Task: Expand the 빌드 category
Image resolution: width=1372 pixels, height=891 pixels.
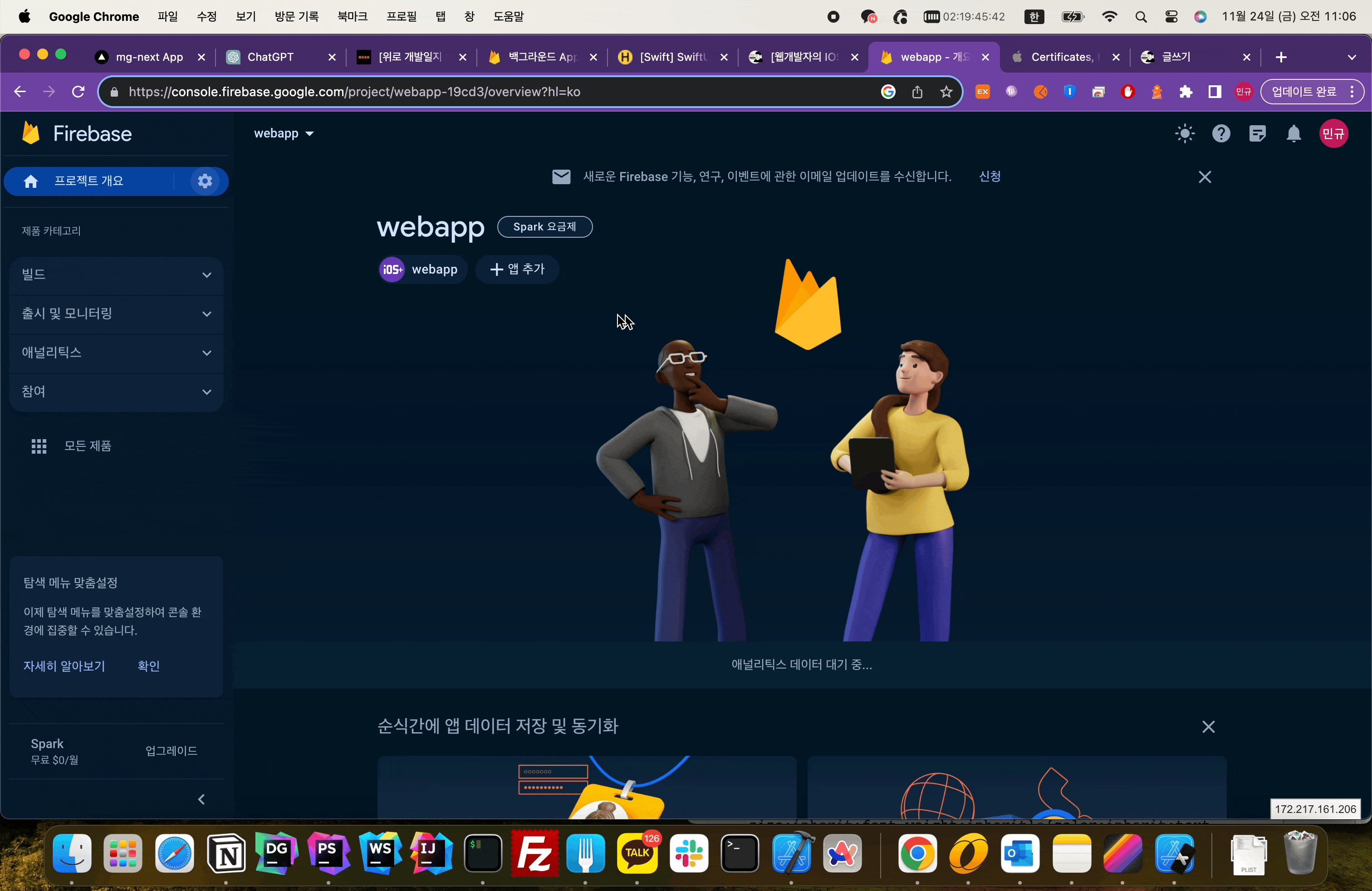Action: [116, 275]
